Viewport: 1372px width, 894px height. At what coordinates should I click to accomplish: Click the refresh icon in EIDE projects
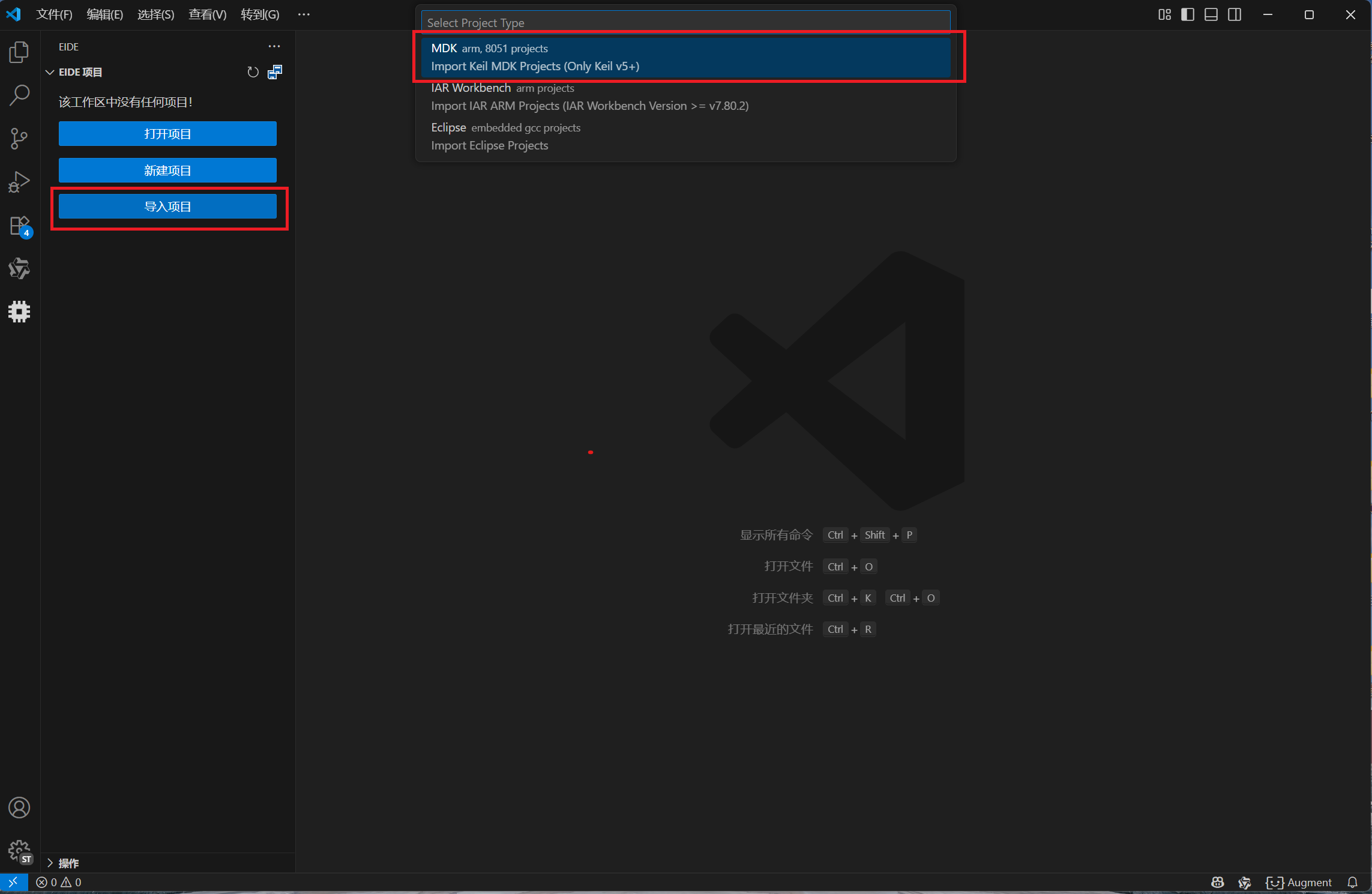tap(253, 72)
